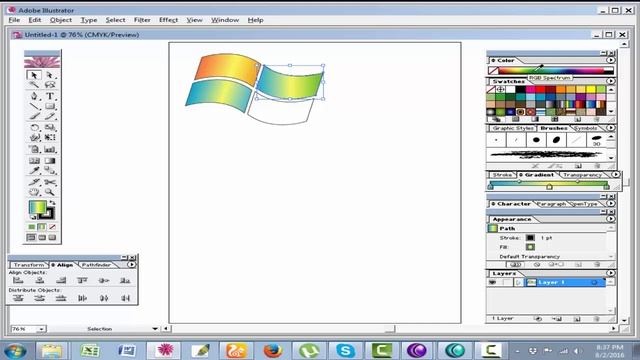
Task: Open the Character panel flyout menu
Action: click(611, 203)
